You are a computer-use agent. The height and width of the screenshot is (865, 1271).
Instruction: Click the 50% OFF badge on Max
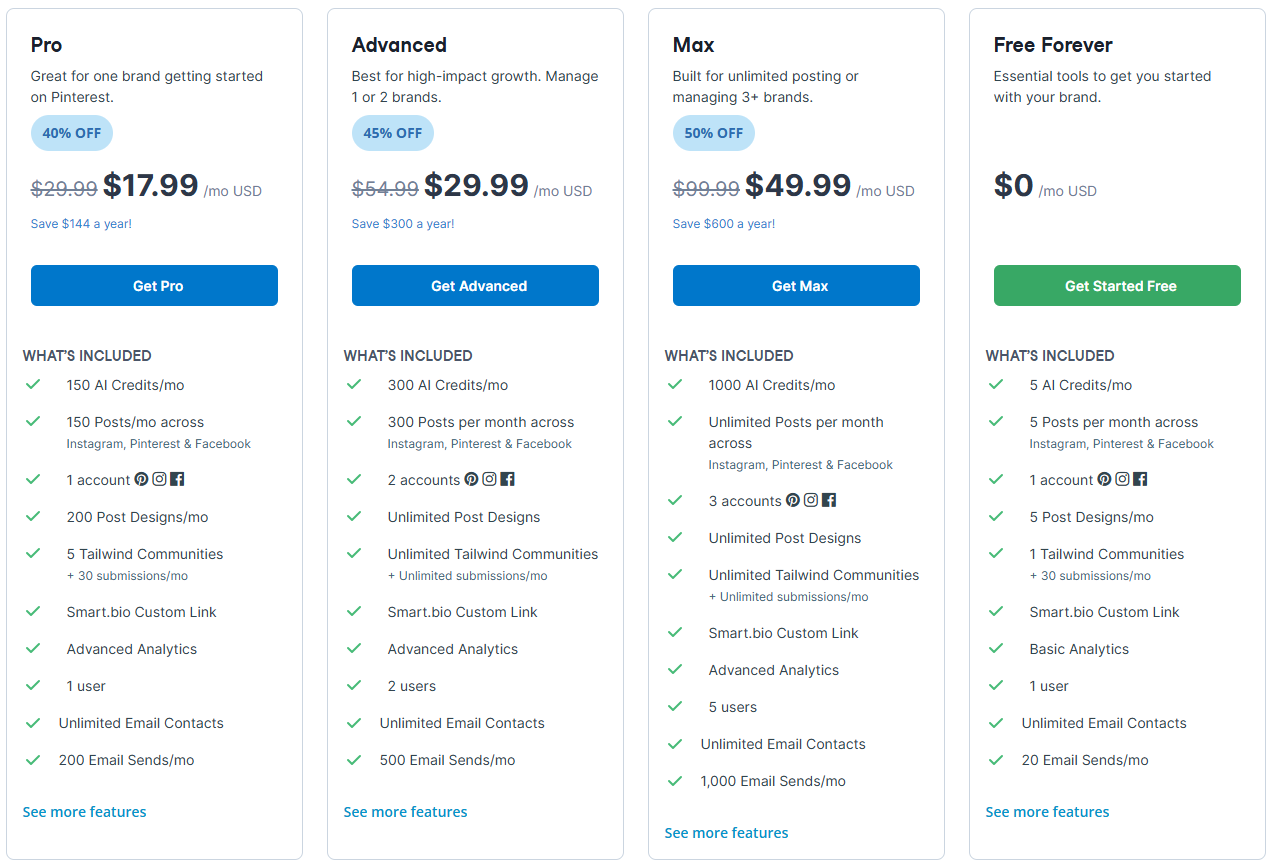click(x=713, y=132)
